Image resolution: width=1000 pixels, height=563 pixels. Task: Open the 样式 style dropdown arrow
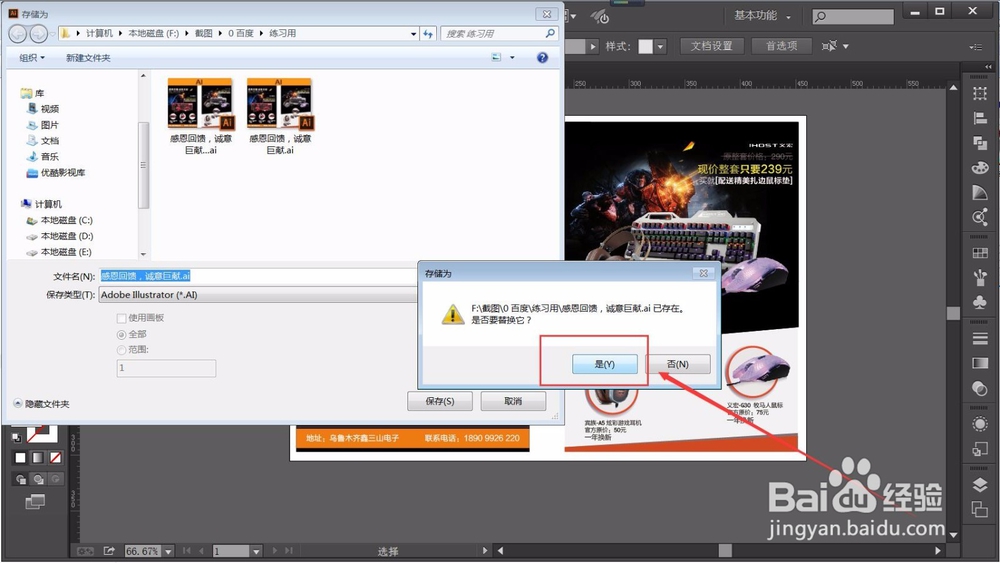[x=661, y=47]
